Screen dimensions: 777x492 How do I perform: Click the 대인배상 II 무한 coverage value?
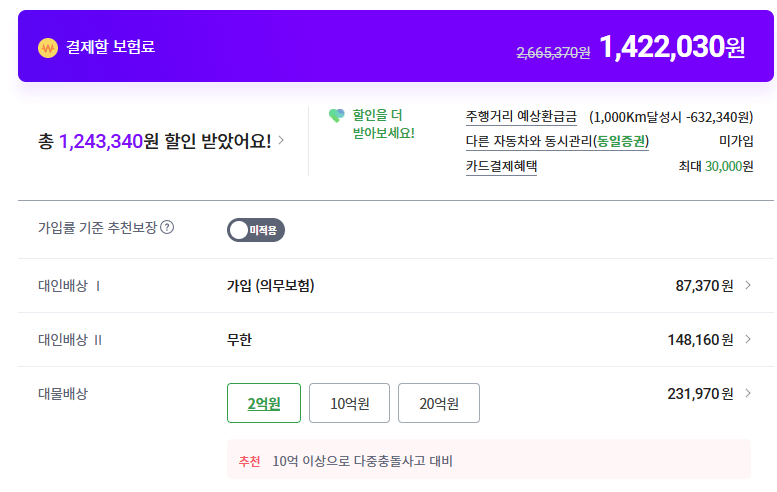[239, 340]
